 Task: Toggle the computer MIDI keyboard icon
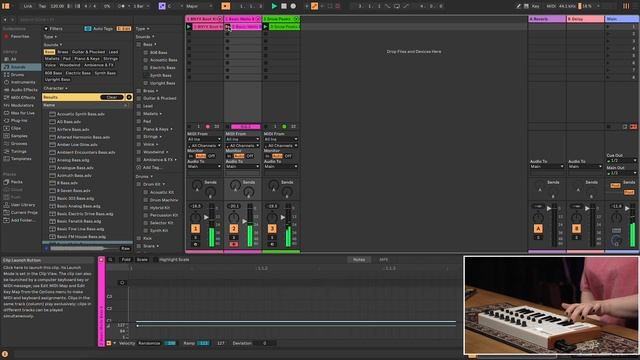pos(526,6)
